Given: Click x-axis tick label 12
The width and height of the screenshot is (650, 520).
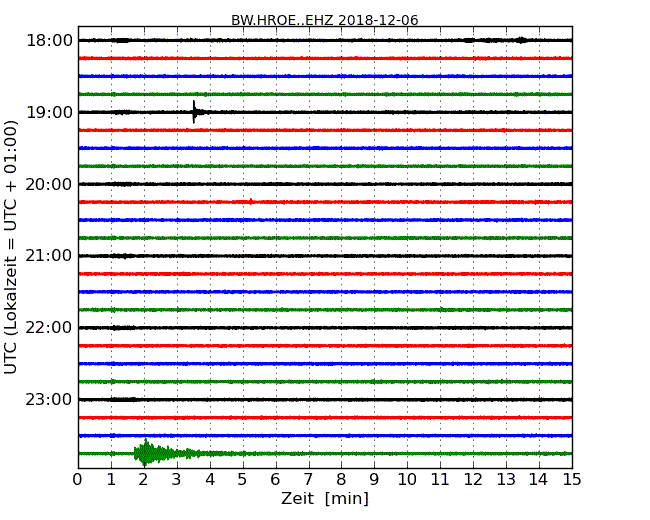Looking at the screenshot, I should pos(473,479).
